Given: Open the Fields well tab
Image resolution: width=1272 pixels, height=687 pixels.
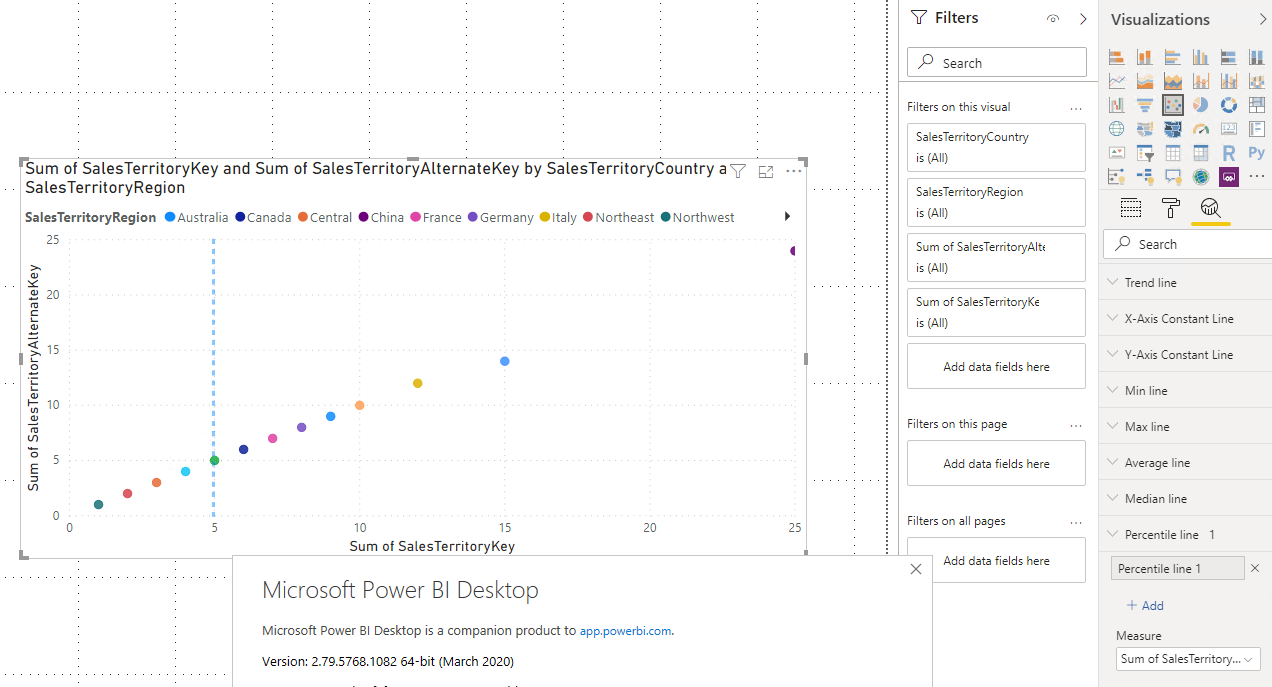Looking at the screenshot, I should pyautogui.click(x=1131, y=208).
